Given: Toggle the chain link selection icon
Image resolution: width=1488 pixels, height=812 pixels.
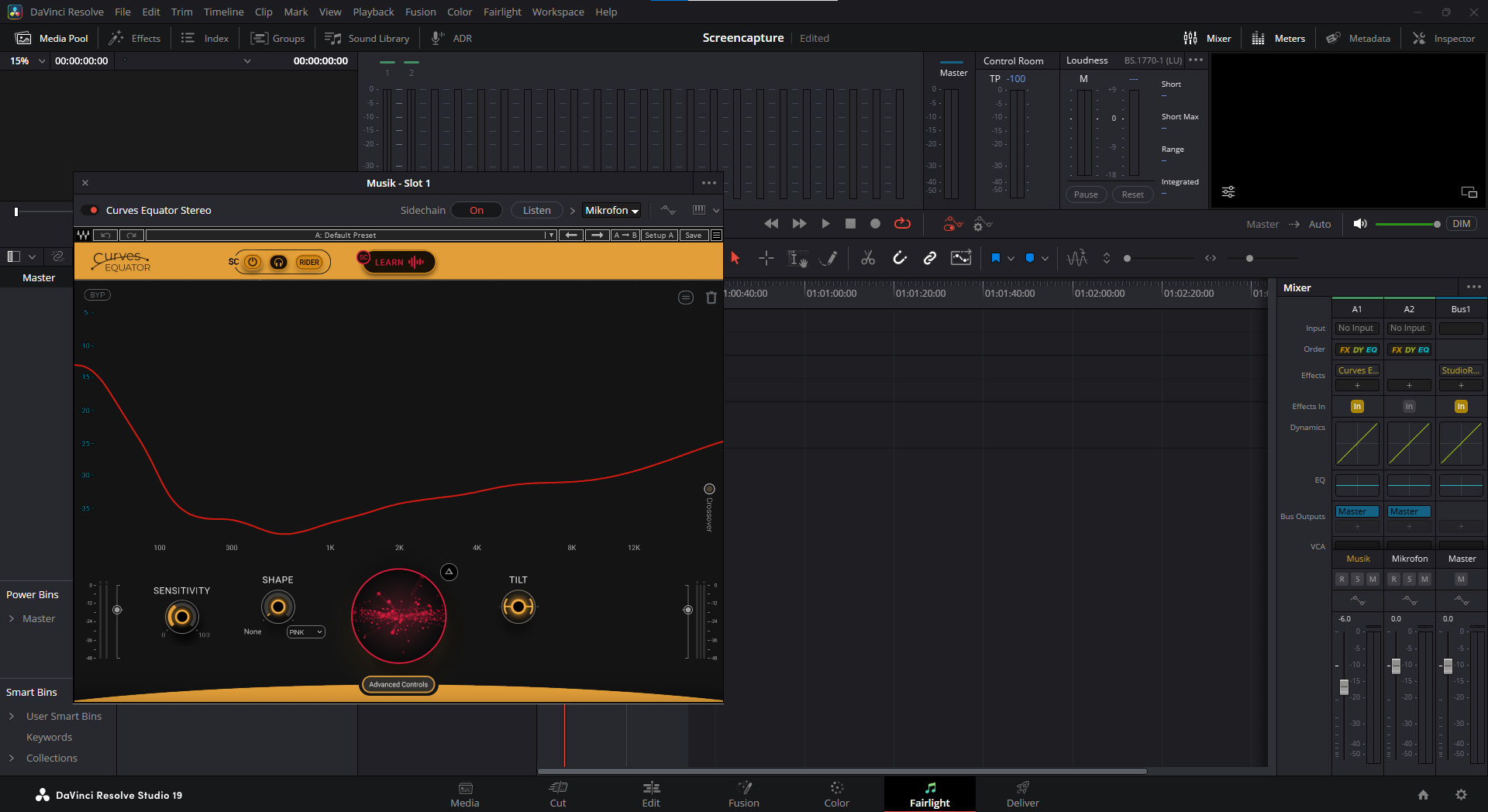Looking at the screenshot, I should tap(930, 259).
